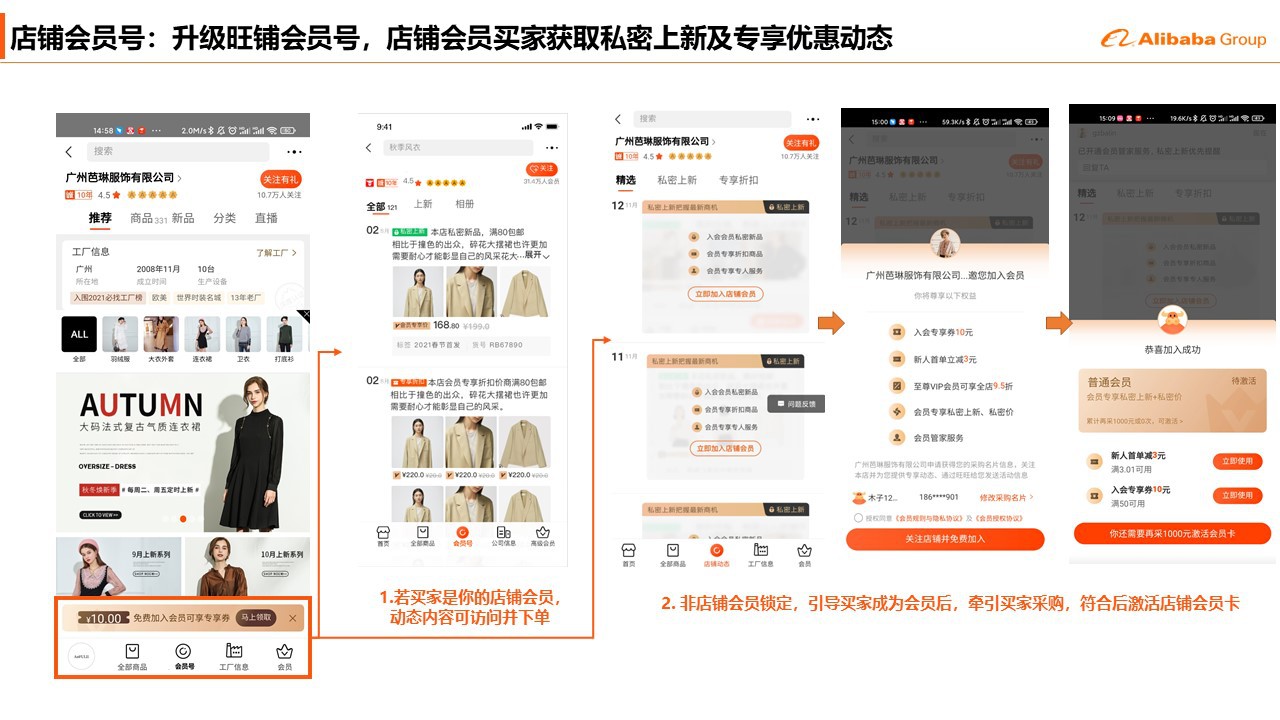Viewport: 1280px width, 720px height.
Task: Select the ALL category tile
Action: click(79, 334)
